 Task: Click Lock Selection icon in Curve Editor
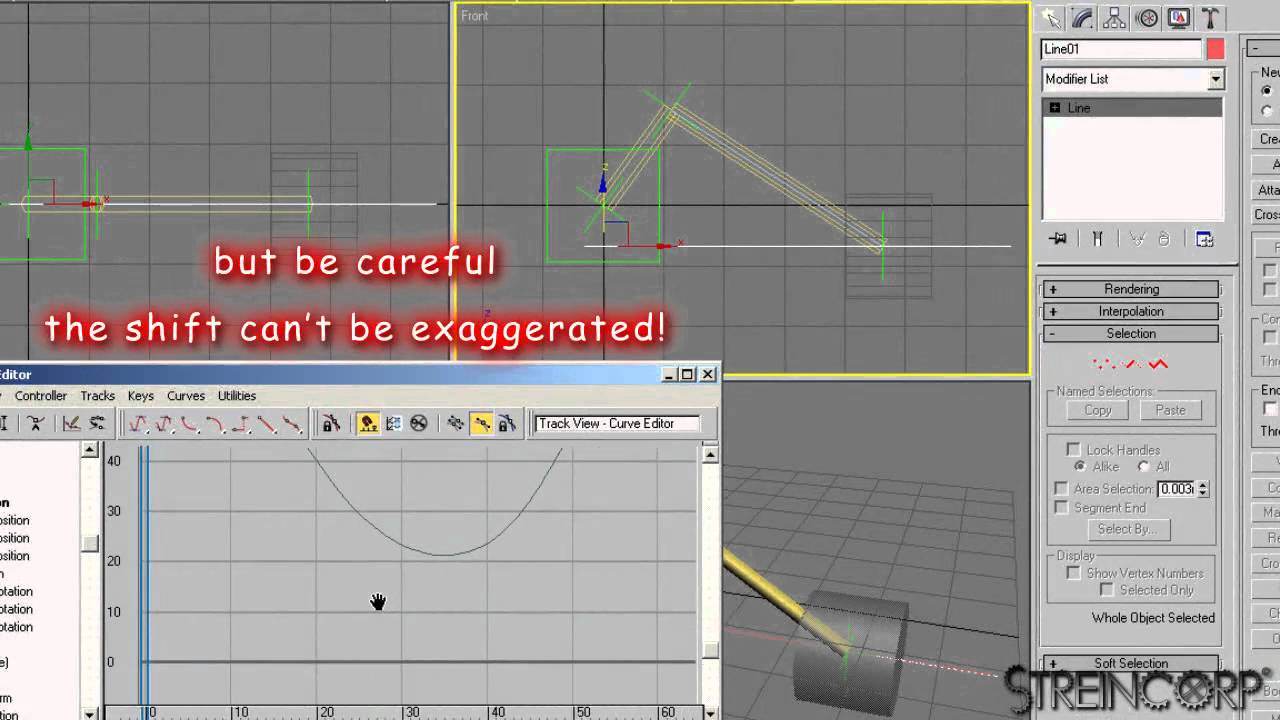(331, 424)
